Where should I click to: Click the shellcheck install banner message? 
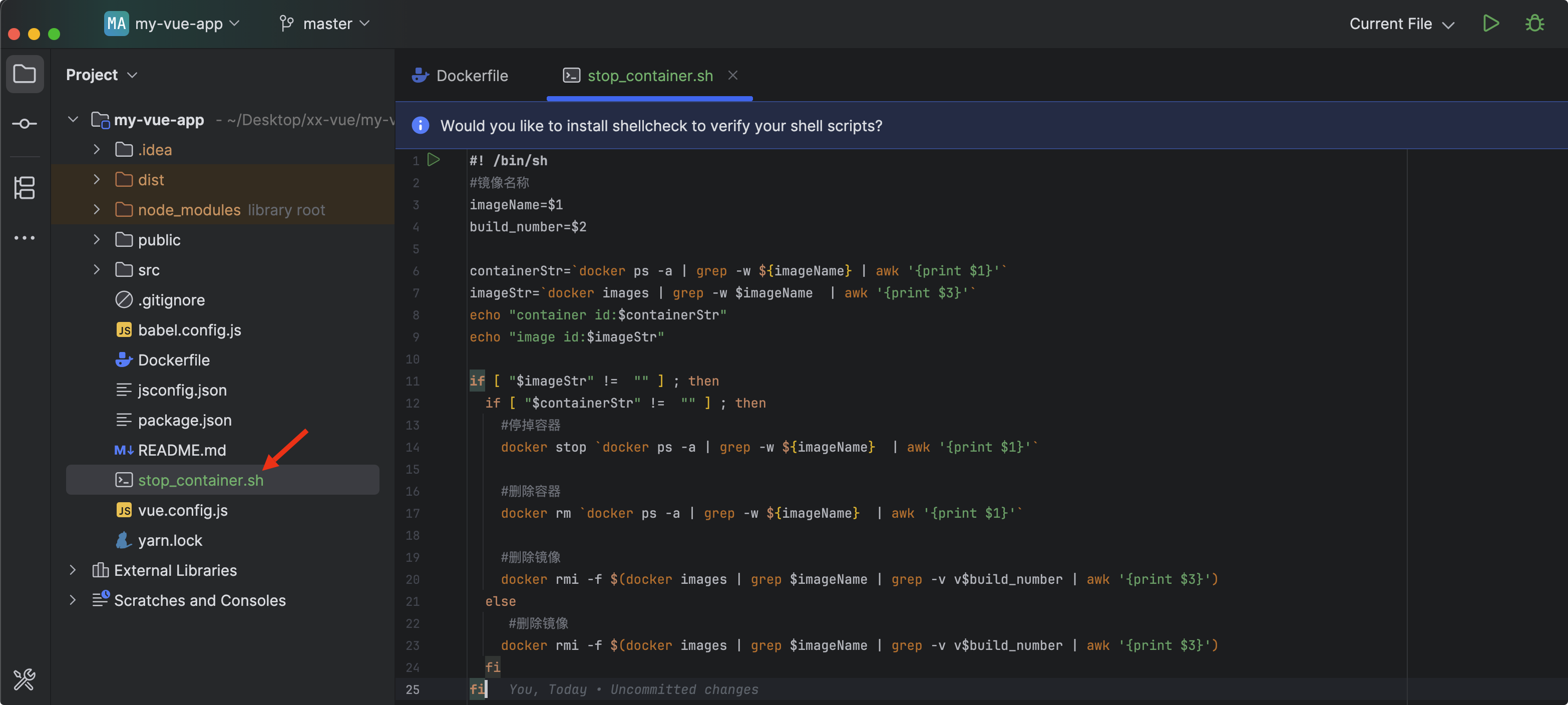click(x=661, y=125)
